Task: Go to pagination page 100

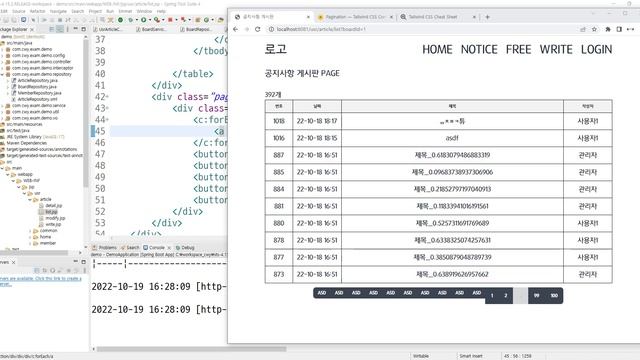Action: (554, 296)
